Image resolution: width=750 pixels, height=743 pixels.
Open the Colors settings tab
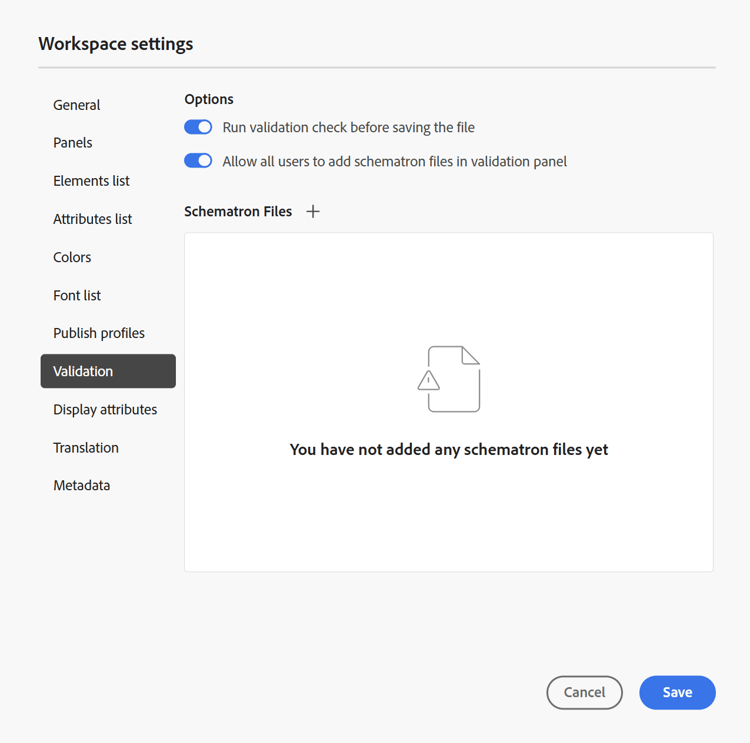point(72,257)
